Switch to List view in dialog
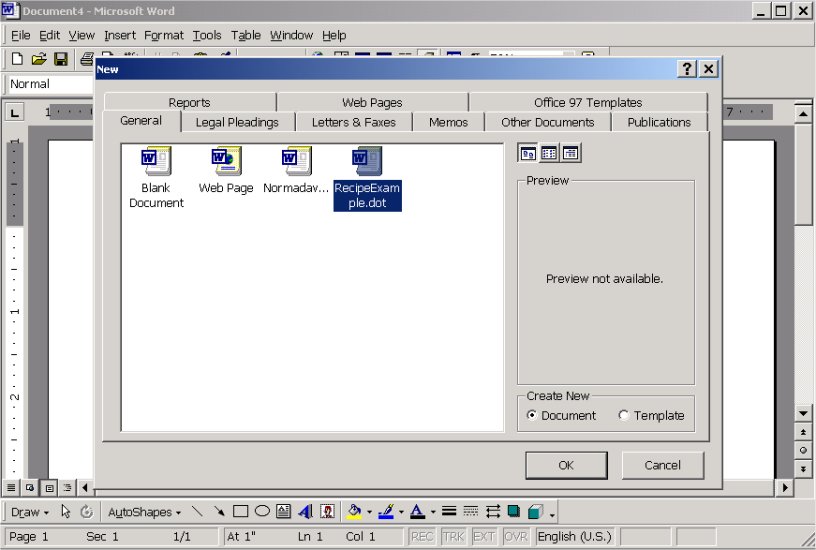The width and height of the screenshot is (816, 550). [549, 153]
